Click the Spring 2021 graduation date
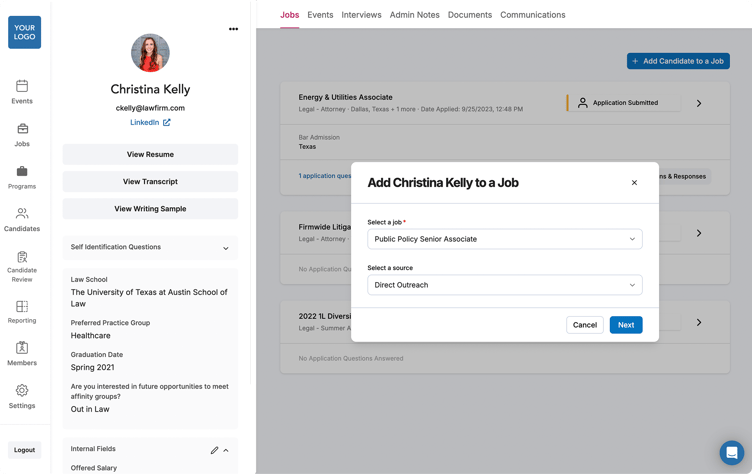The height and width of the screenshot is (474, 752). coord(93,367)
